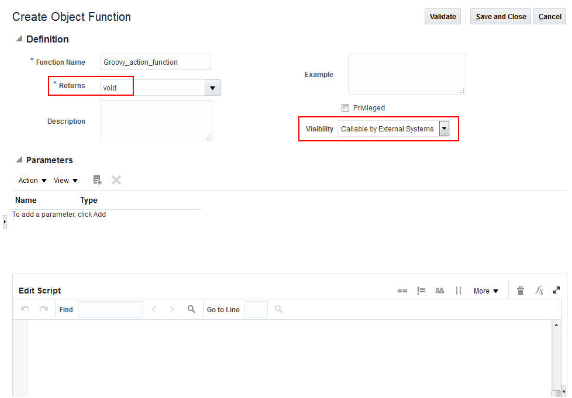This screenshot has width=572, height=398.
Task: Click the Find text field
Action: point(110,309)
